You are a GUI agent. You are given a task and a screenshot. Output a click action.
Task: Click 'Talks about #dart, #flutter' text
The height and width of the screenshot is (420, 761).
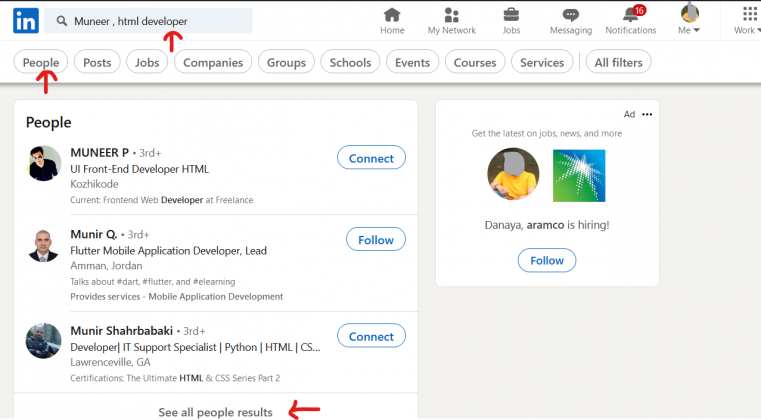click(152, 282)
